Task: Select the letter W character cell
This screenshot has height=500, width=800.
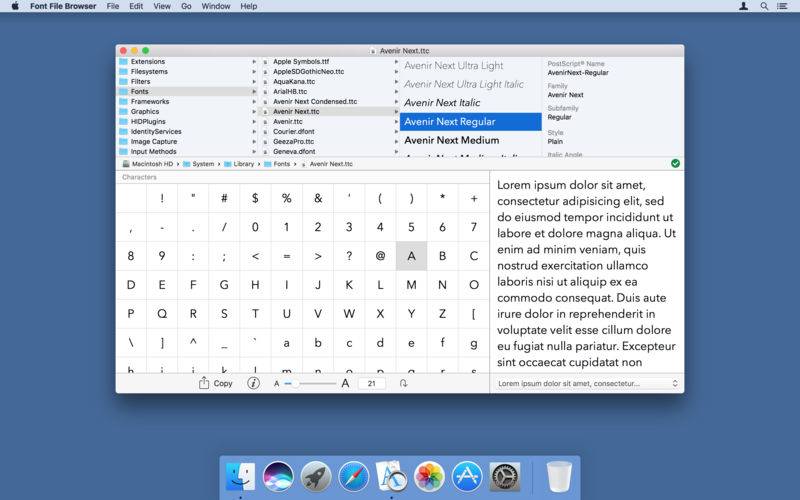Action: (x=349, y=314)
